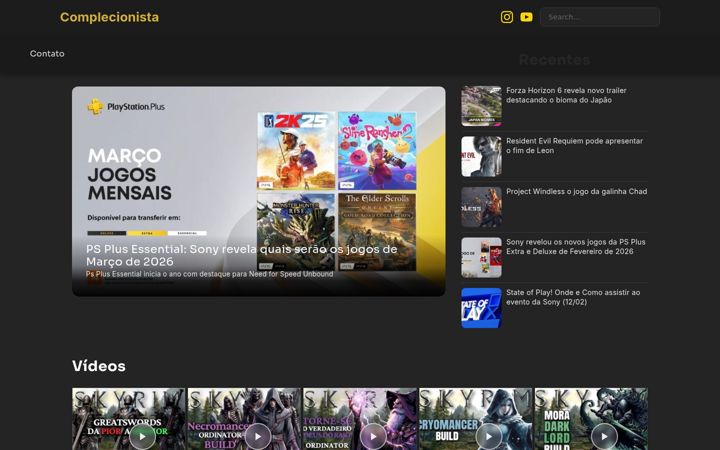Click the Forza Horizon 6 thumbnail
Image resolution: width=720 pixels, height=450 pixels.
(x=481, y=106)
